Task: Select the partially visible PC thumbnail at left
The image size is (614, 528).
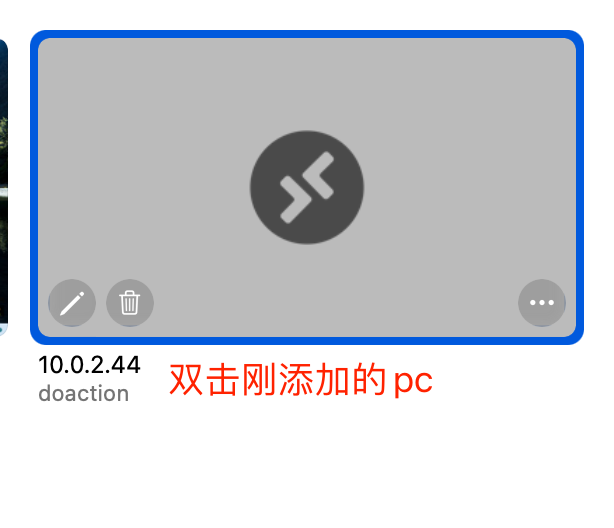Action: (x=4, y=187)
